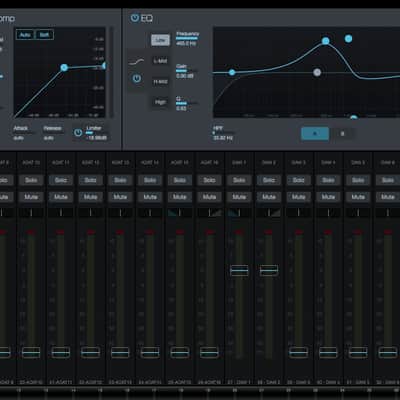The image size is (400, 400).
Task: Click the DAW 2 pan control
Action: point(269,213)
